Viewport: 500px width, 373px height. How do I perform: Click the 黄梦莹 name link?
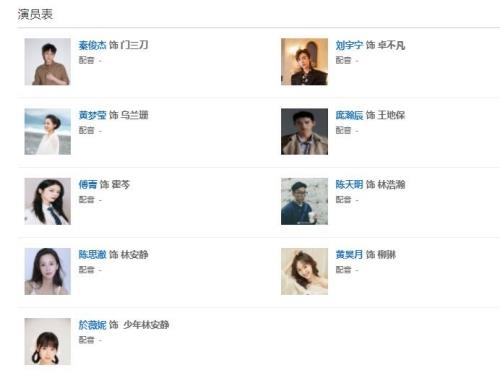(92, 115)
